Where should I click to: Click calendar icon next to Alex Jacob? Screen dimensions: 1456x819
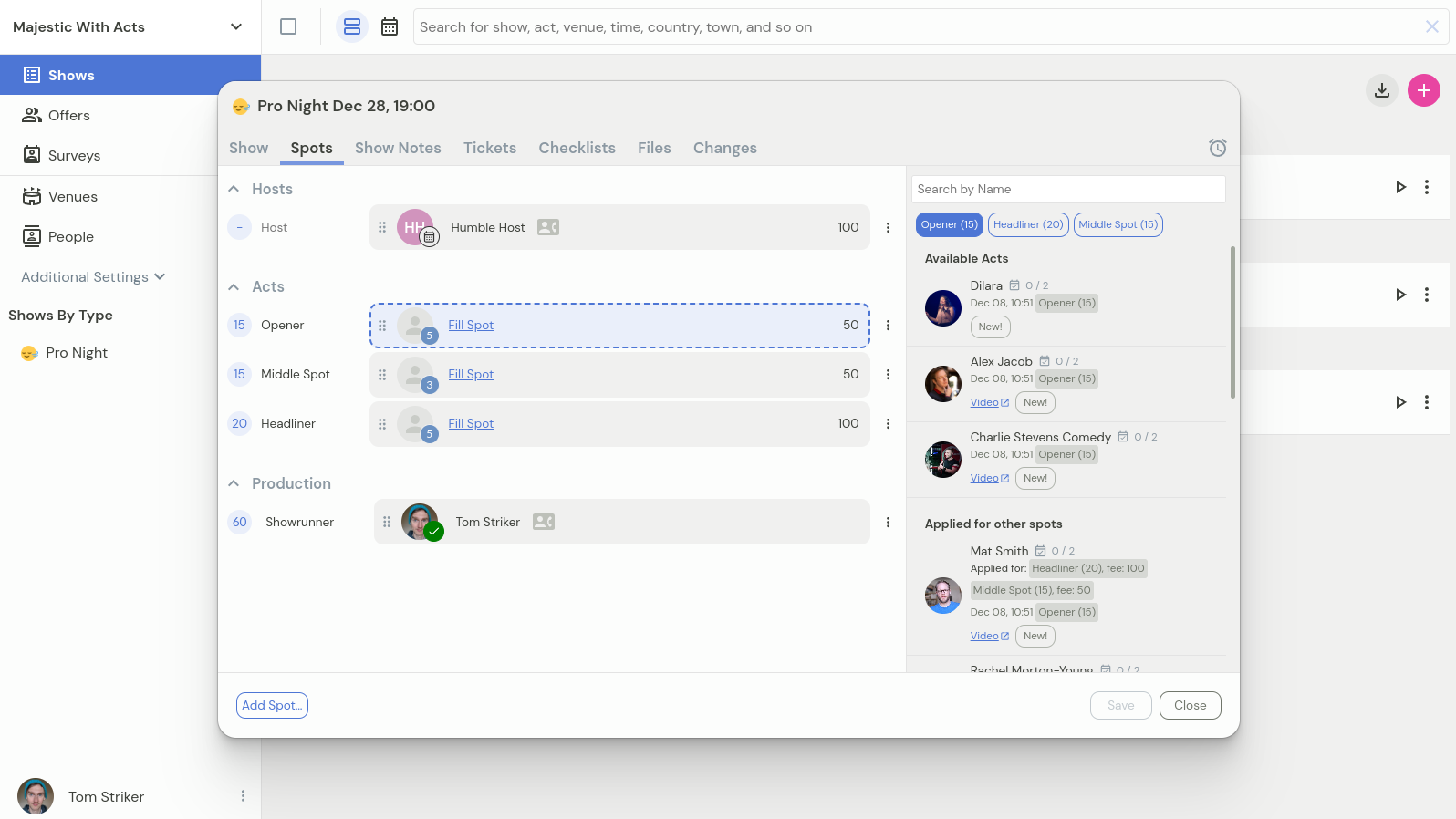coord(1045,361)
